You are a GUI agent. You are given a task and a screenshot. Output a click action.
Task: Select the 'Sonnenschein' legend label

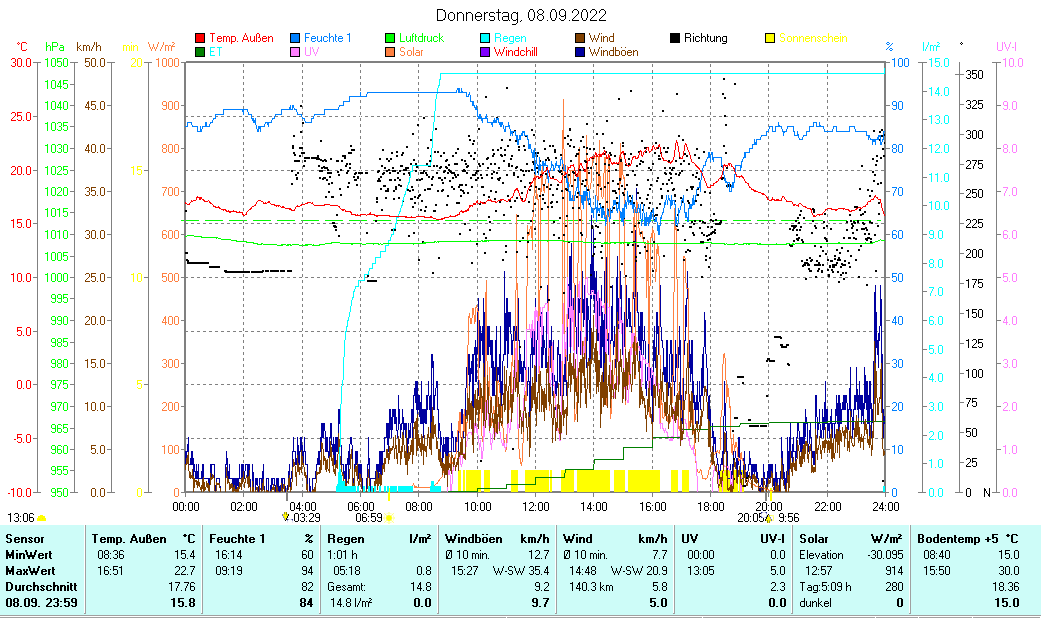pyautogui.click(x=813, y=39)
